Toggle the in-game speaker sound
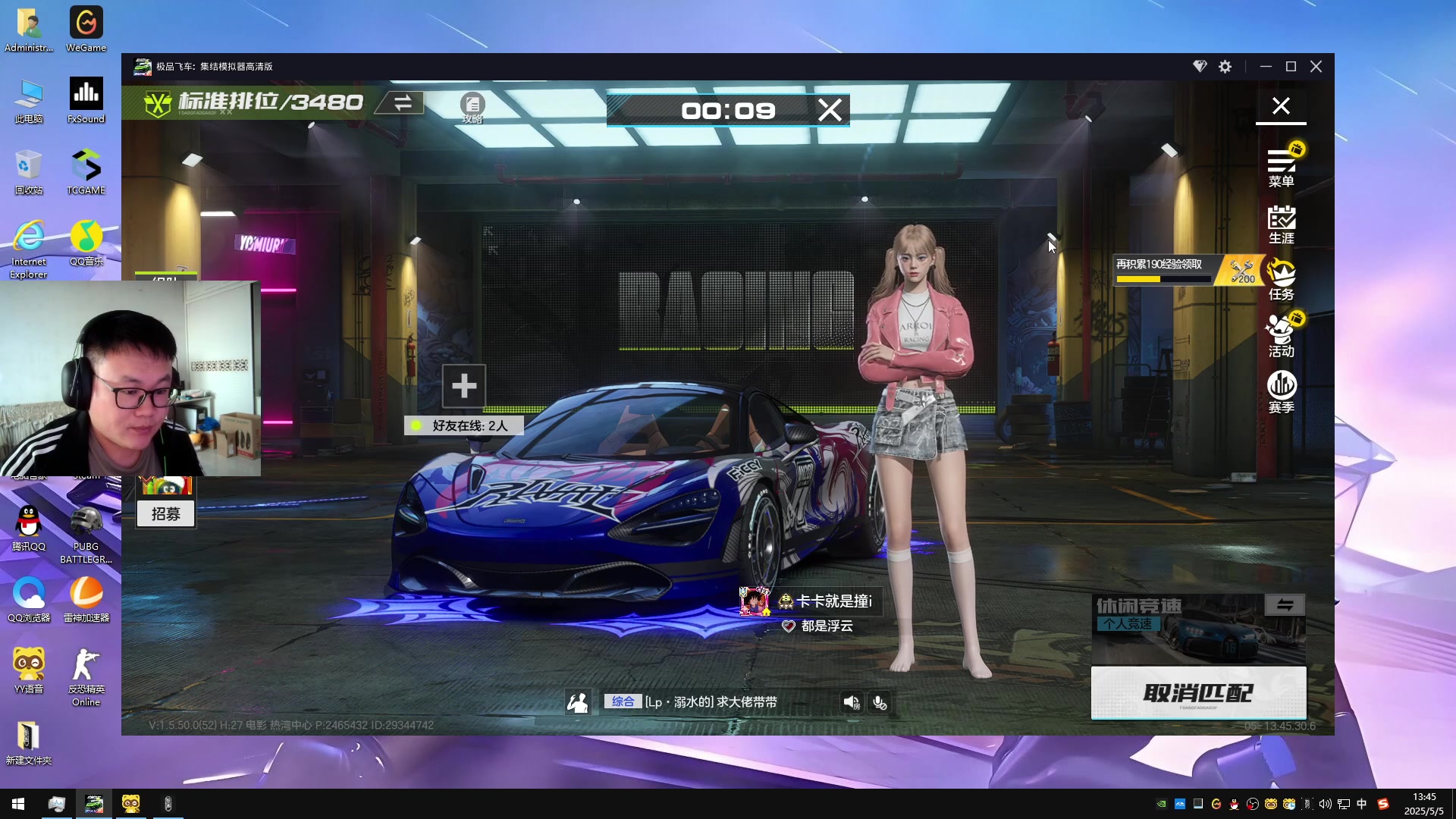1456x819 pixels. (x=852, y=703)
